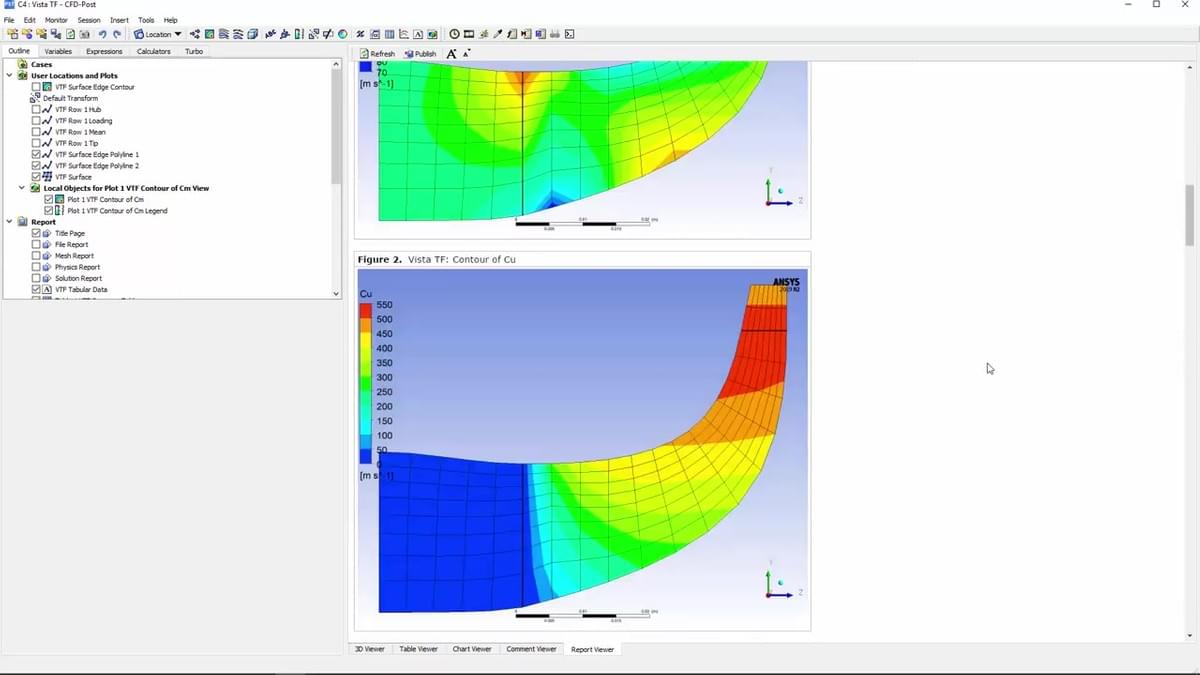Collapse the Report tree node
Viewport: 1200px width, 675px height.
(x=9, y=222)
